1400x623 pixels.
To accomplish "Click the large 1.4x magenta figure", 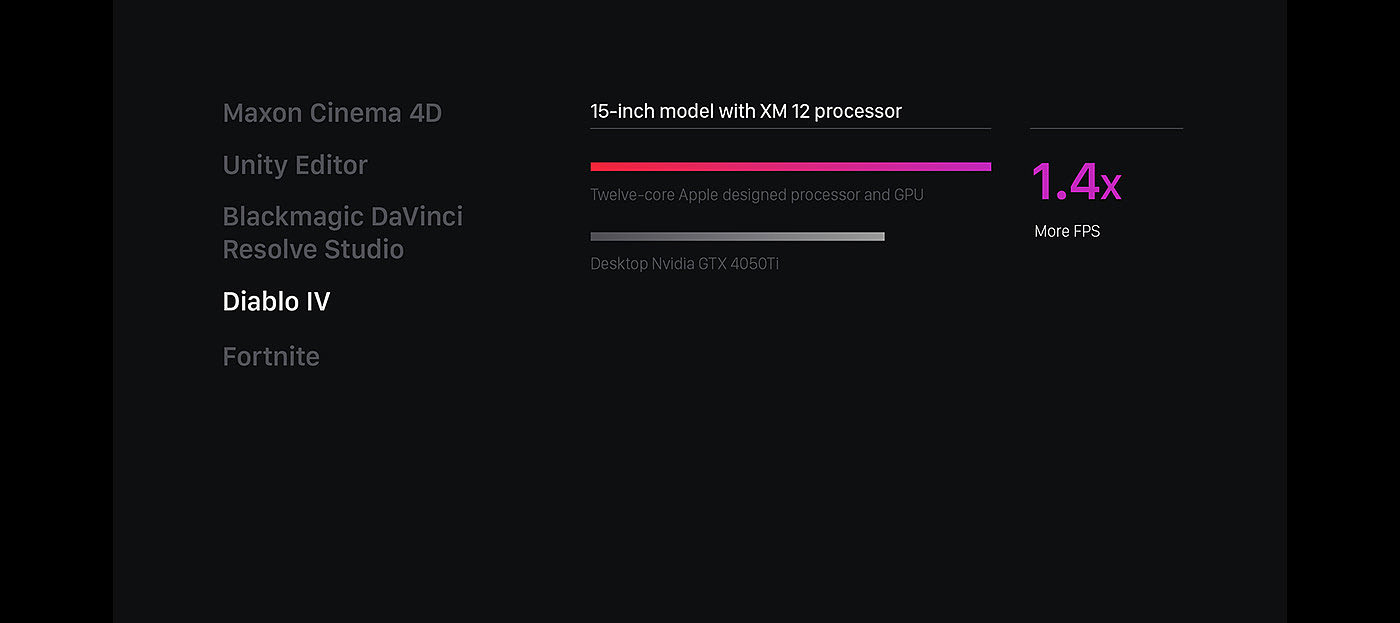I will click(x=1075, y=183).
